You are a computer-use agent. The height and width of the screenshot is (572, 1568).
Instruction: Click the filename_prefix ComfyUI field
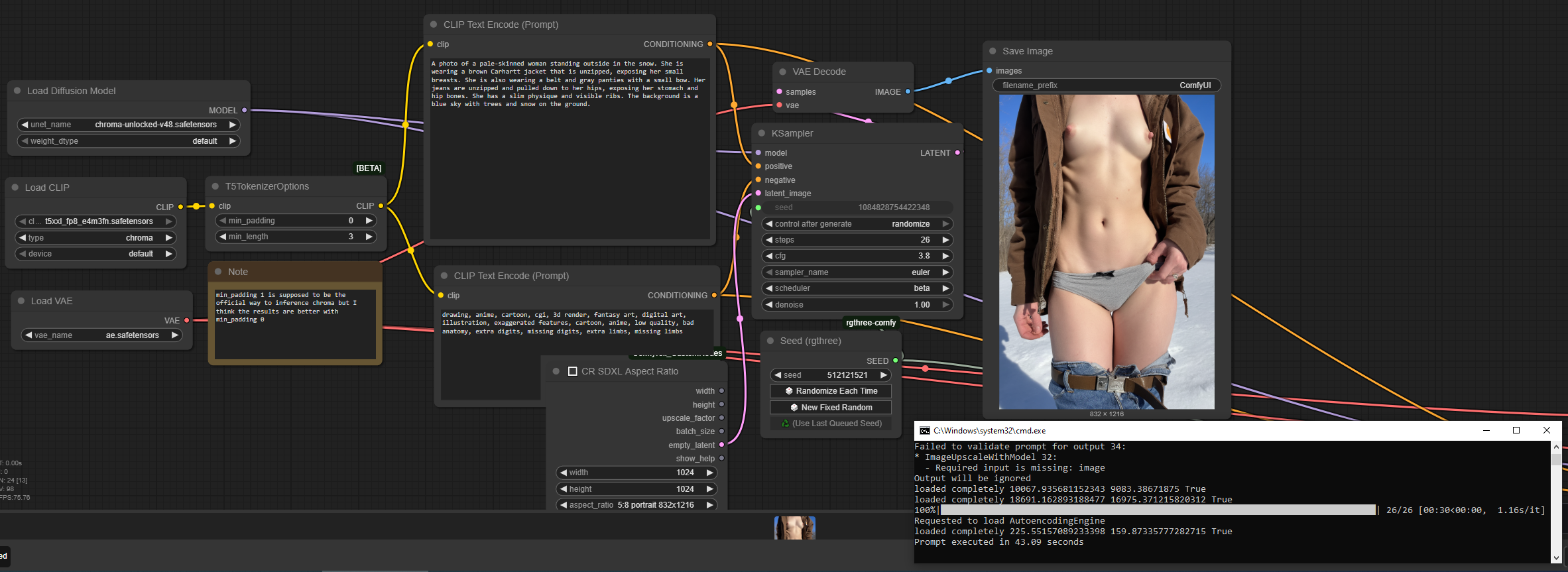pyautogui.click(x=1106, y=86)
